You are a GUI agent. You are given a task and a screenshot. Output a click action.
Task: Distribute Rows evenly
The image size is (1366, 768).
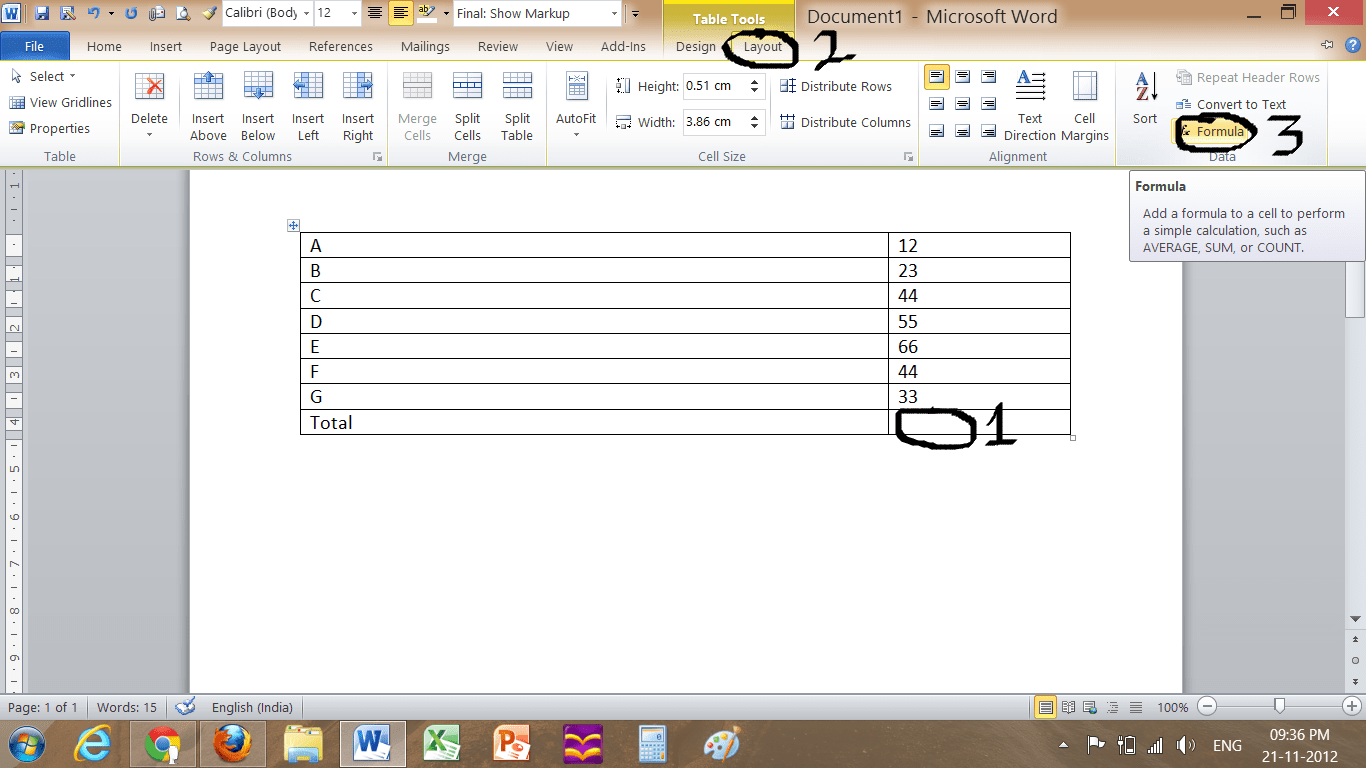(836, 86)
